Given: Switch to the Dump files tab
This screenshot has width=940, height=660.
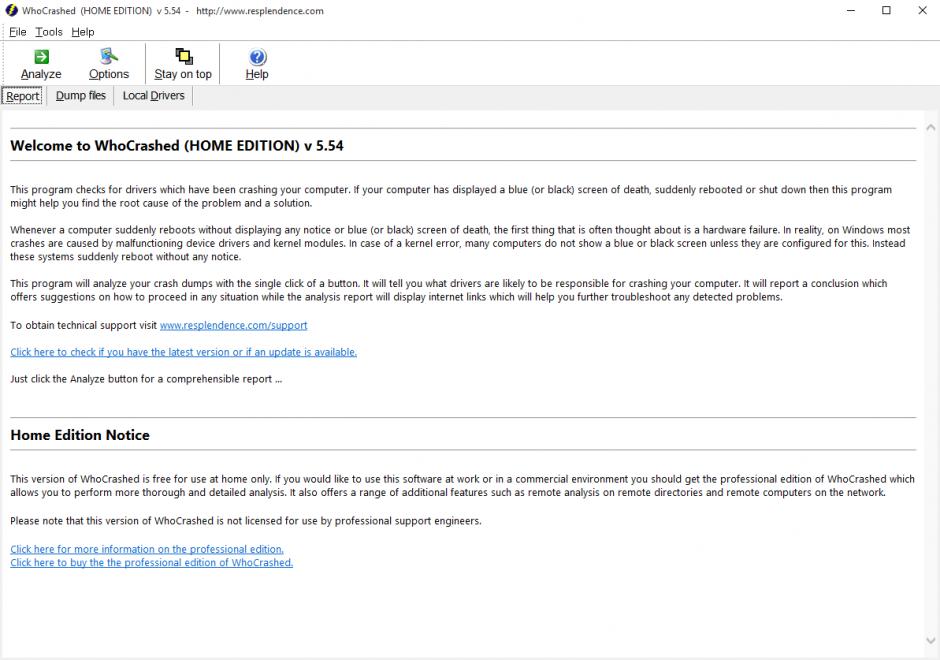Looking at the screenshot, I should click(x=80, y=96).
